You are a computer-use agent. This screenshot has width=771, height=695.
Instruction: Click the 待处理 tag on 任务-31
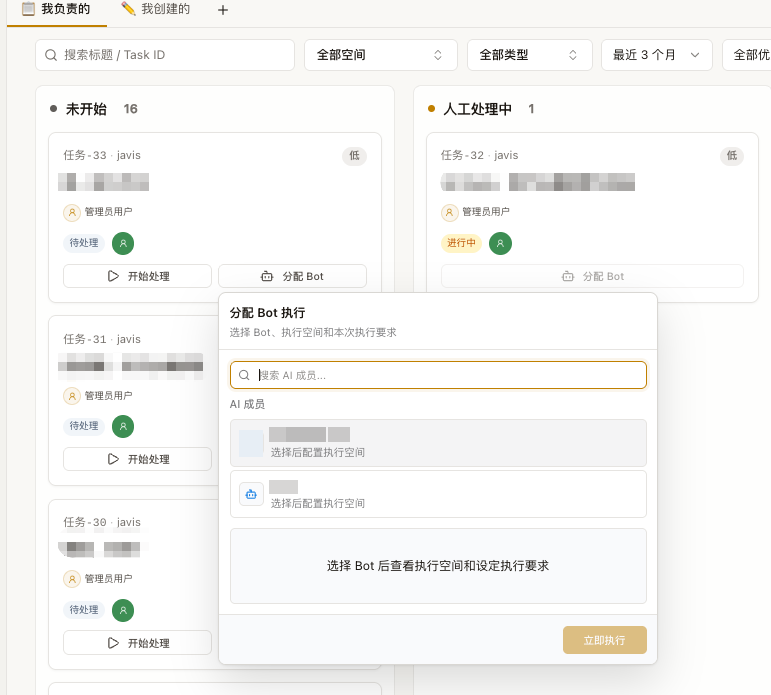(84, 426)
